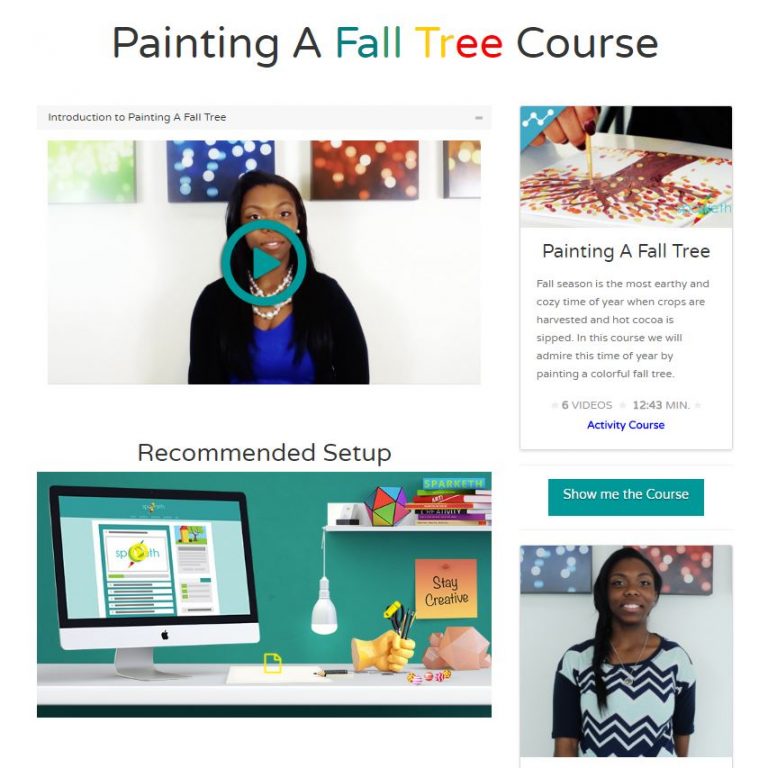
Task: Play the introduction video
Action: pos(264,263)
